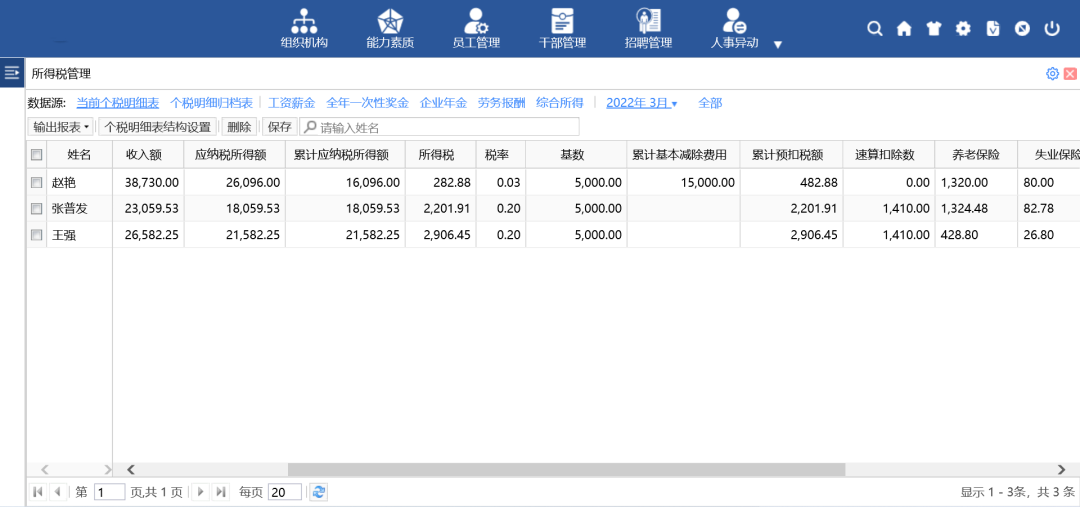Toggle the left sidebar menu icon
1080x507 pixels.
tap(12, 72)
